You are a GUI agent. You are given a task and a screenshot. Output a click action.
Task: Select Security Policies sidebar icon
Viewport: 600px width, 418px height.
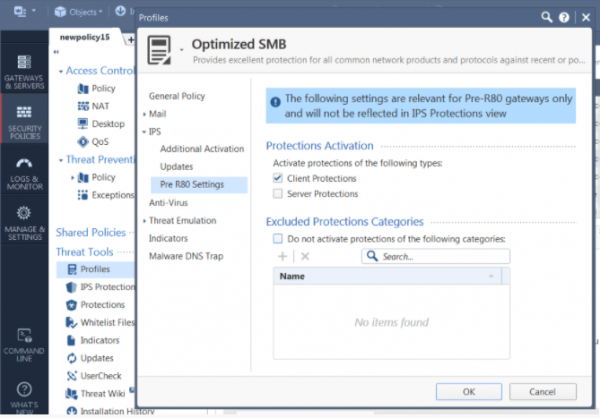point(23,118)
